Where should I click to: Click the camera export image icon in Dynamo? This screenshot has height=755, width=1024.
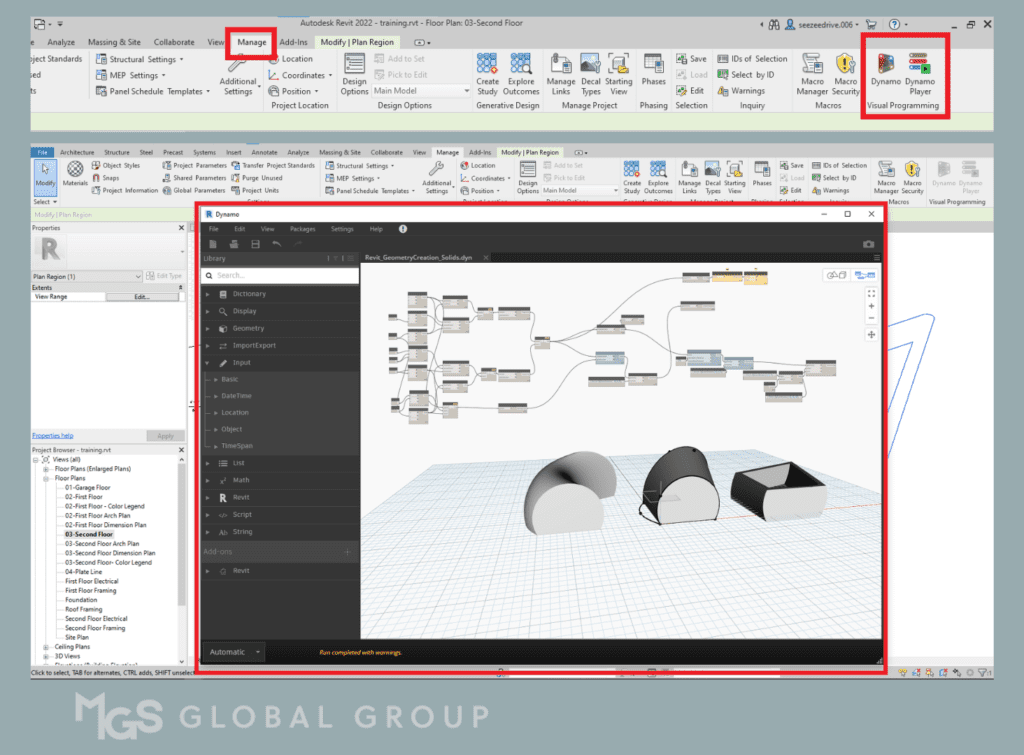click(868, 244)
